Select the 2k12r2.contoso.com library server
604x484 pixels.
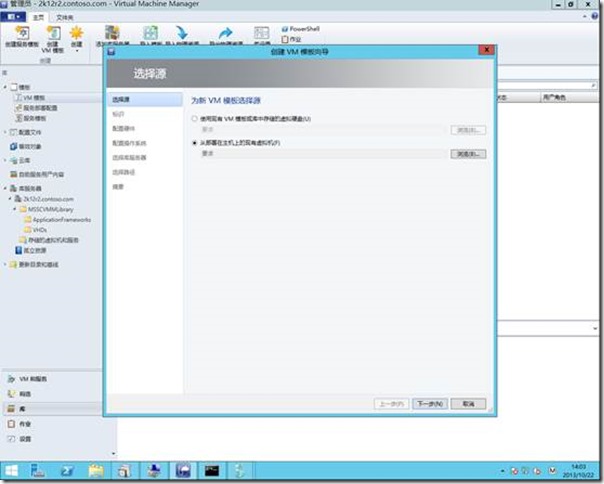point(44,199)
